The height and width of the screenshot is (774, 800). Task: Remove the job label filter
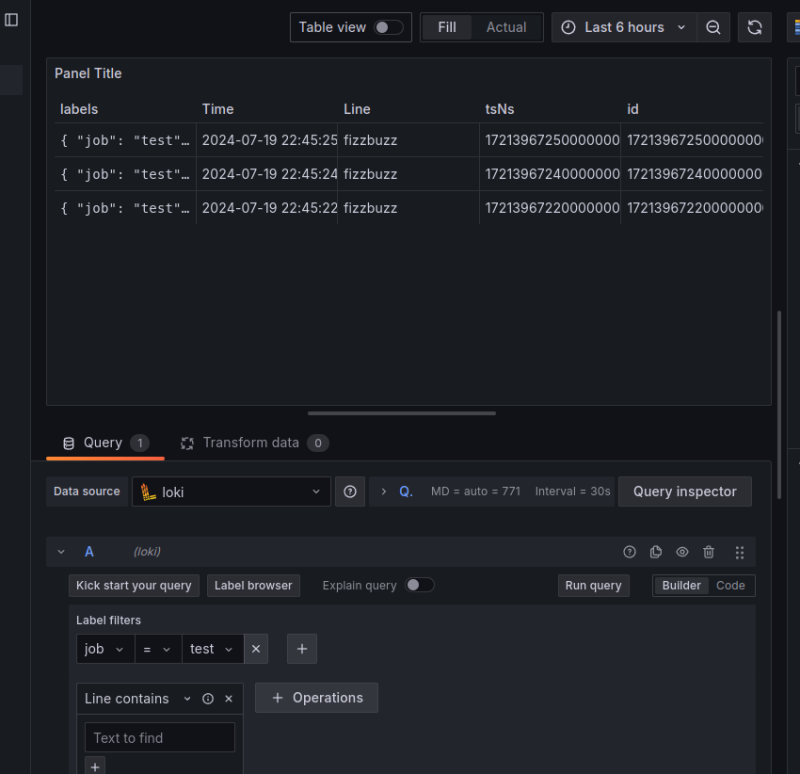(256, 649)
